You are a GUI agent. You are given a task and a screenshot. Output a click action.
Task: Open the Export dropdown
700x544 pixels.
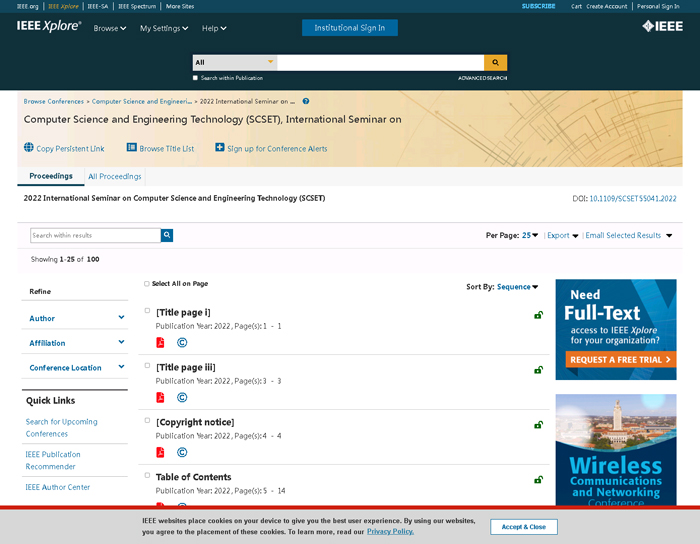[563, 235]
